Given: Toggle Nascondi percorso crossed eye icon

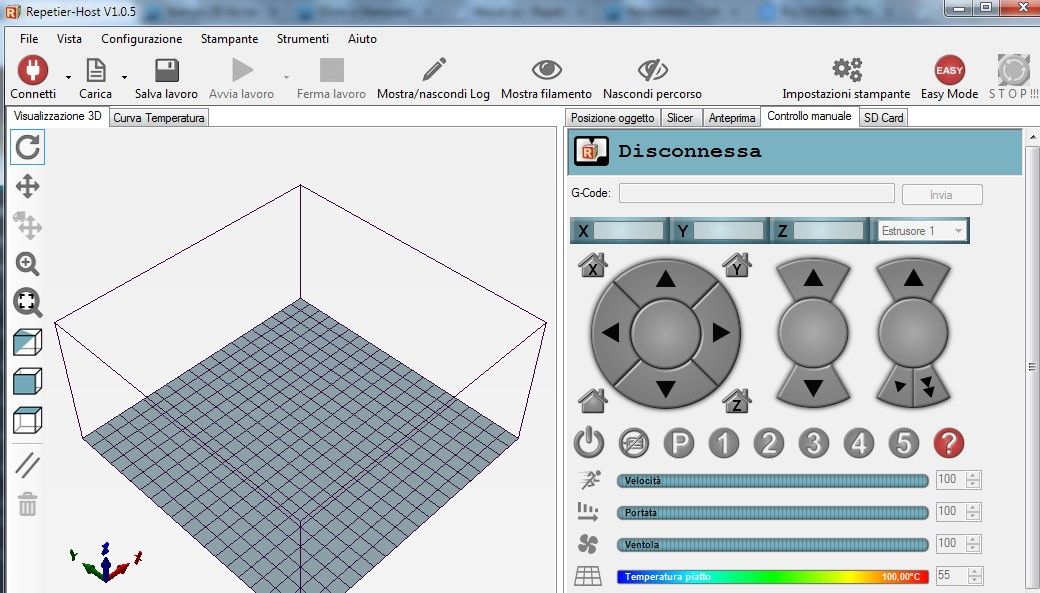Looking at the screenshot, I should pos(652,70).
